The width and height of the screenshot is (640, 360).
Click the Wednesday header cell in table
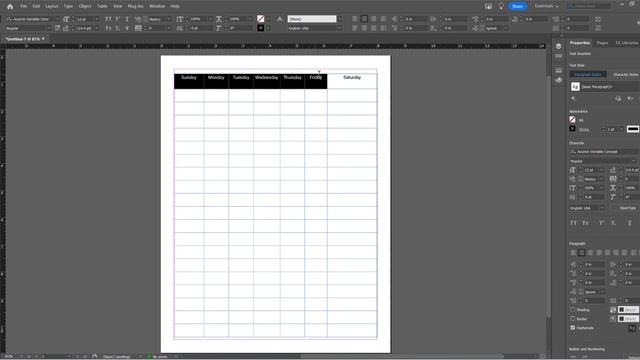coord(267,81)
